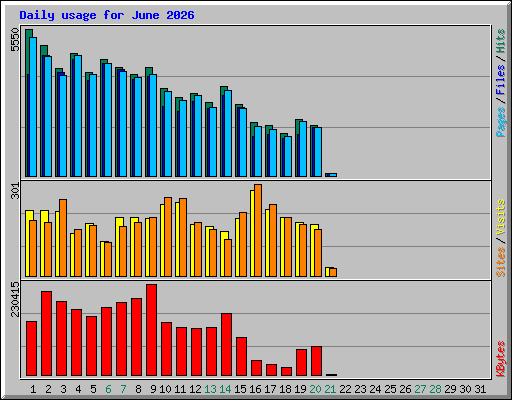The height and width of the screenshot is (400, 512).
Task: Click green weekend day 21 label
Action: 330,389
